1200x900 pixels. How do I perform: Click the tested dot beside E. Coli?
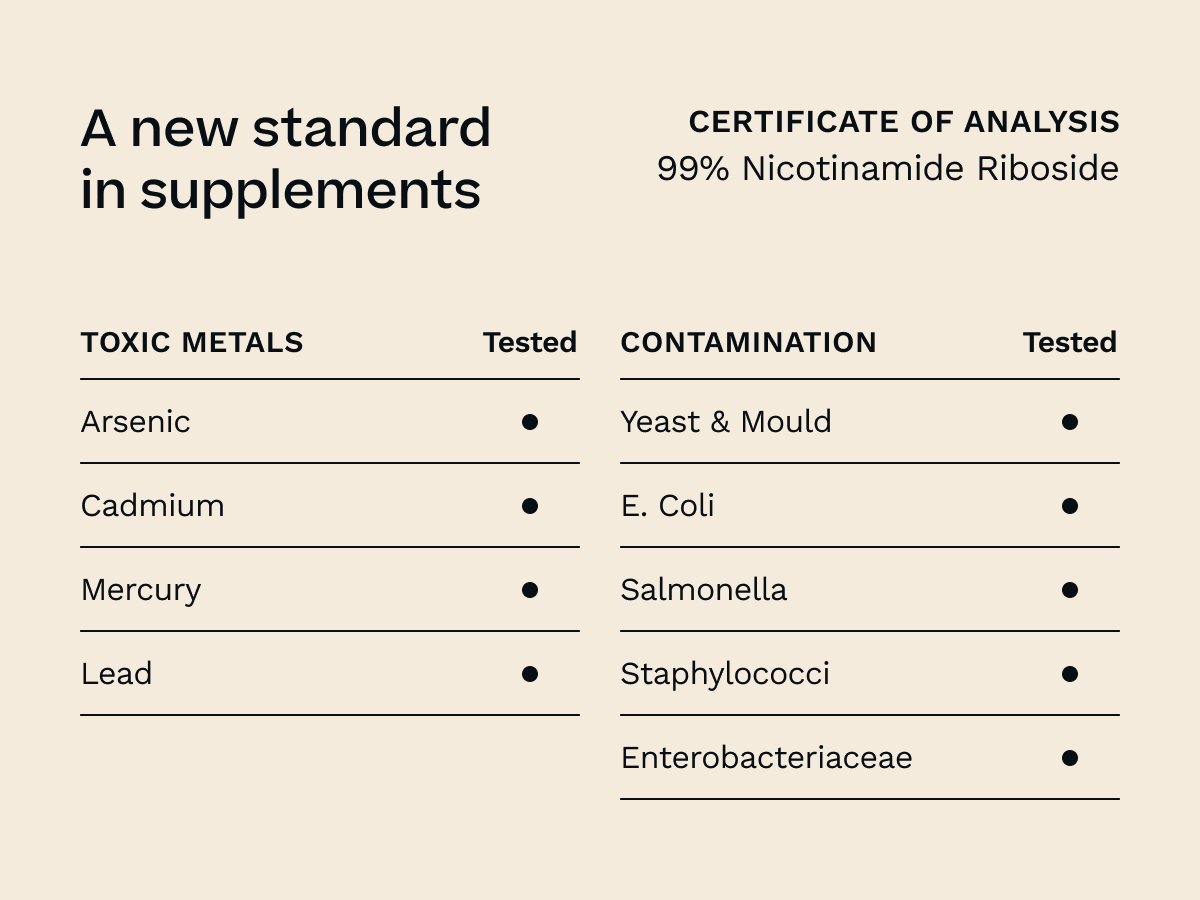(1070, 506)
